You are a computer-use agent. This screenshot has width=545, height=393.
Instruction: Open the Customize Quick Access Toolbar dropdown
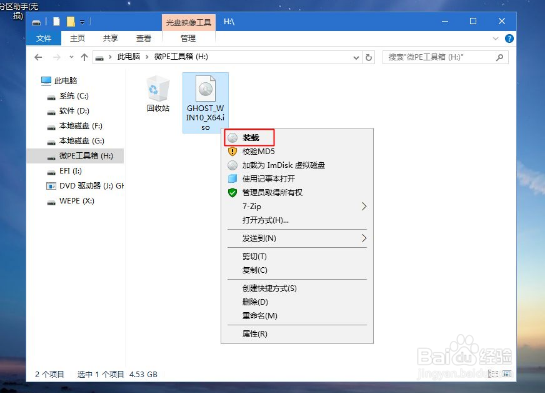click(82, 22)
